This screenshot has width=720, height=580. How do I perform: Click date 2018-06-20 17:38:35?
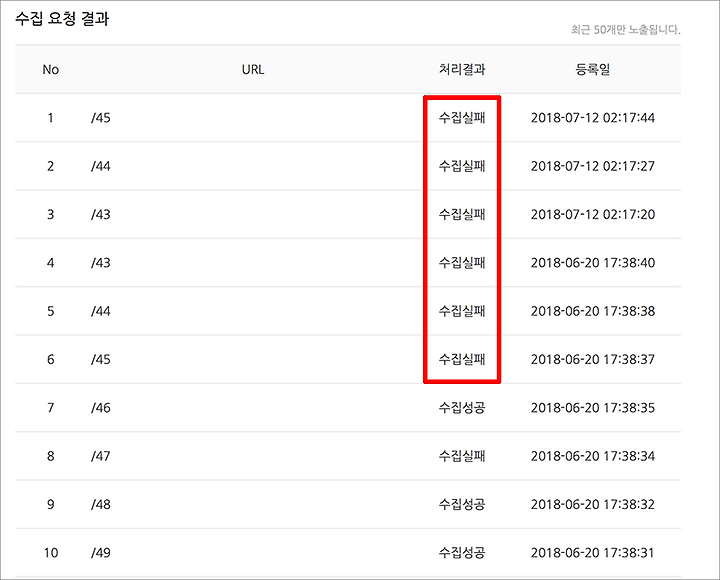coord(593,408)
